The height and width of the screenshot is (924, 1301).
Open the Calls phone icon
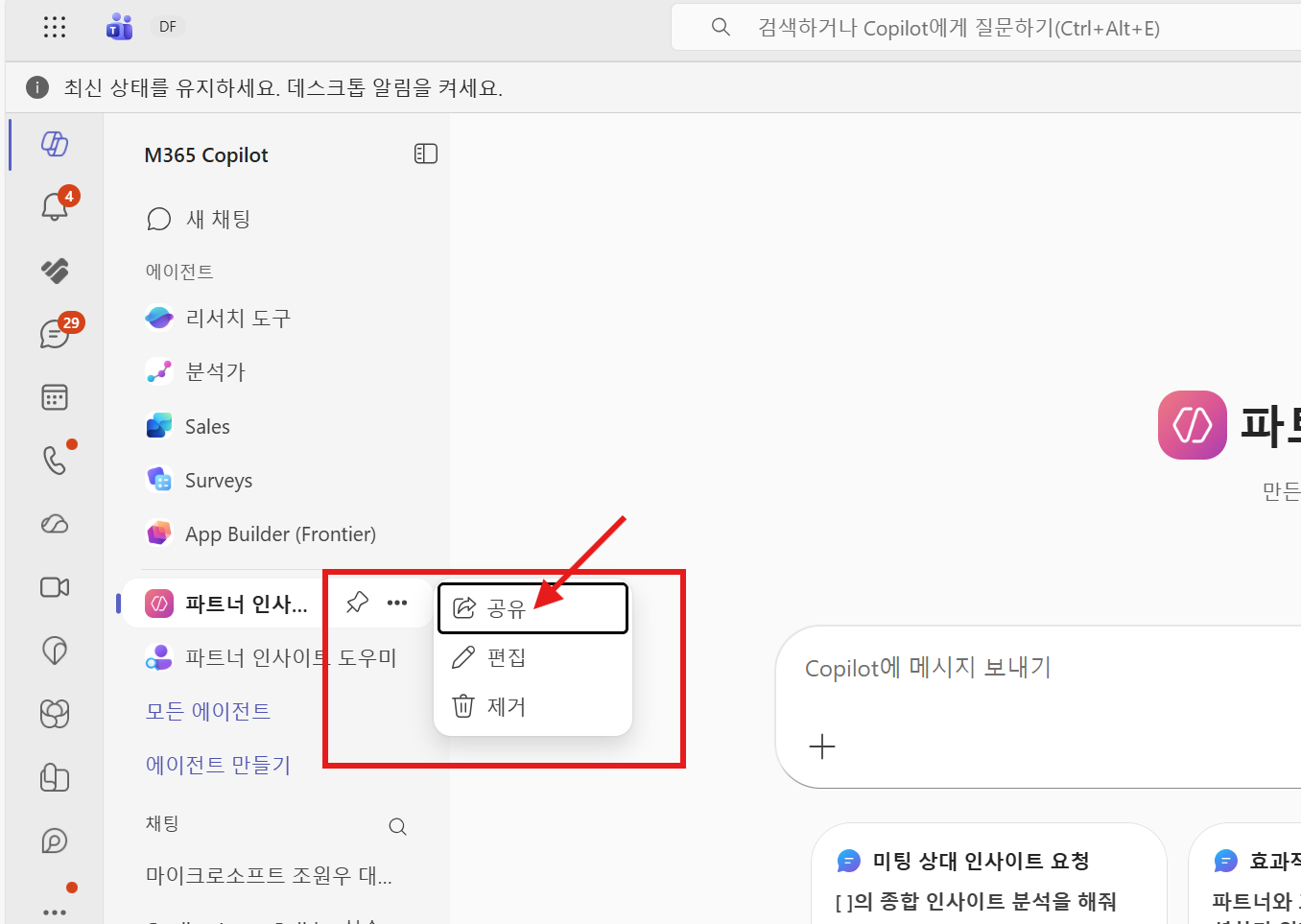coord(55,461)
